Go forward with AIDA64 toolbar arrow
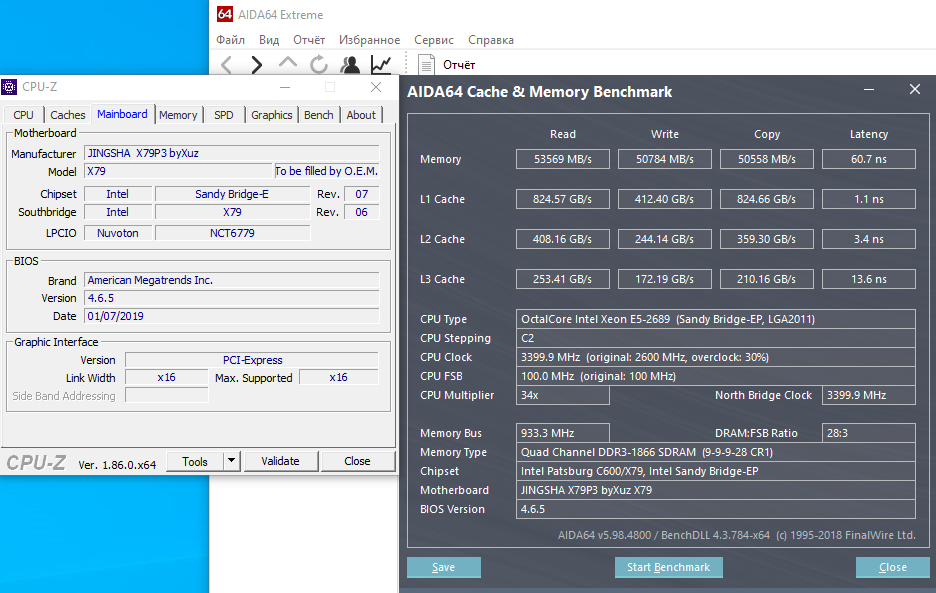 257,64
